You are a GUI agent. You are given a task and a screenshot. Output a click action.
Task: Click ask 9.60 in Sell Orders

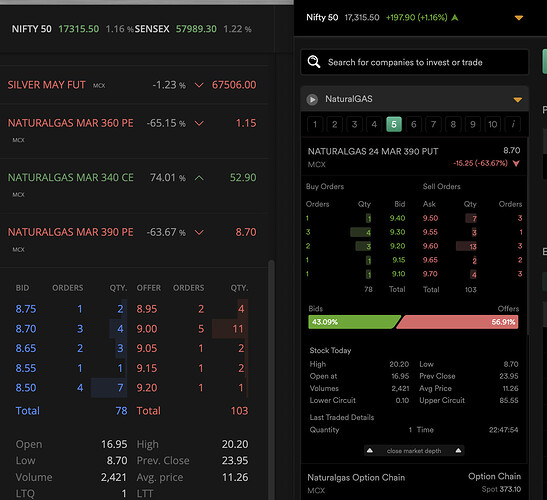tap(430, 246)
